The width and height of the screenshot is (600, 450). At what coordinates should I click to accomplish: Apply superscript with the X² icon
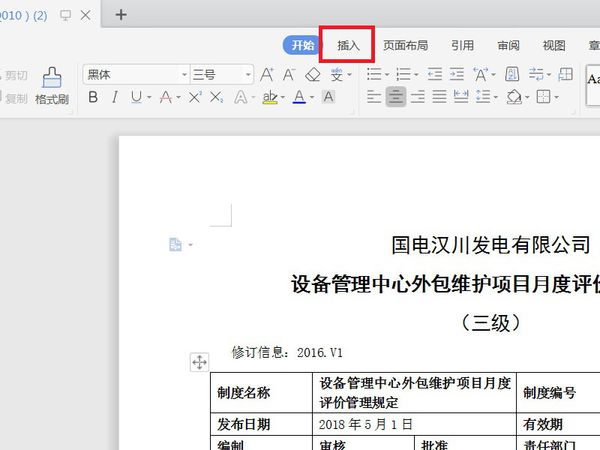tap(195, 97)
